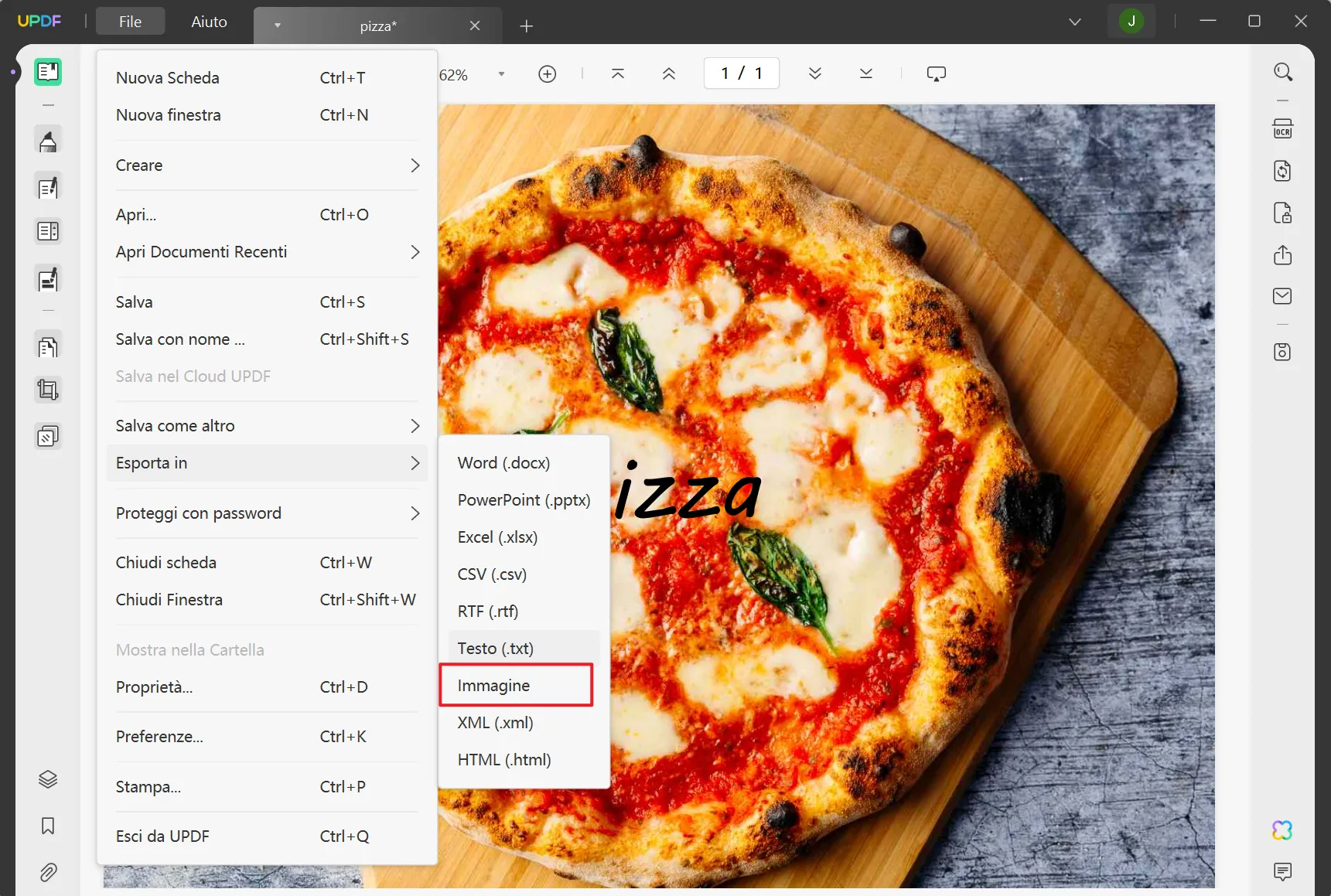Image resolution: width=1331 pixels, height=896 pixels.
Task: Open the Aiuto menu
Action: click(209, 22)
